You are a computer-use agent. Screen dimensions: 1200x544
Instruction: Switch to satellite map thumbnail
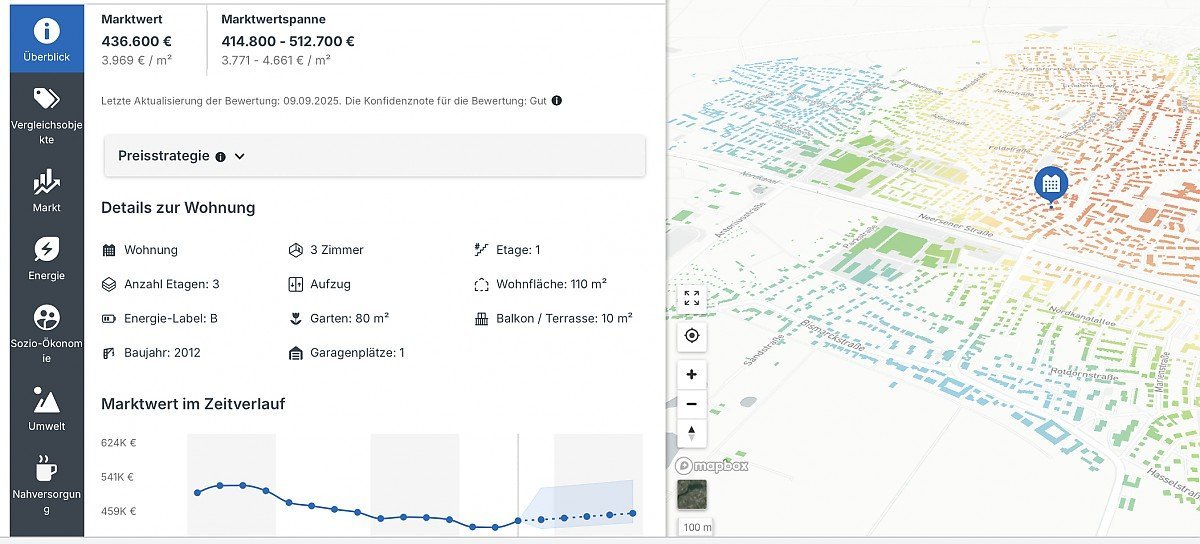tap(691, 494)
